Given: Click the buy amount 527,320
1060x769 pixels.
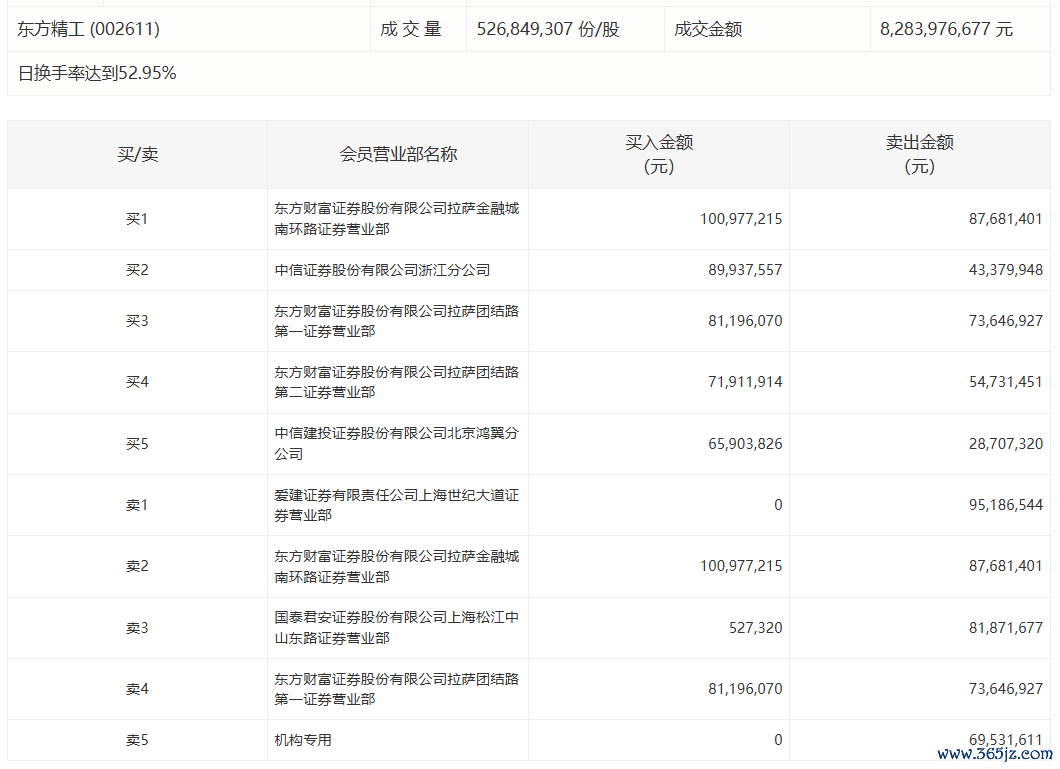Looking at the screenshot, I should 756,628.
